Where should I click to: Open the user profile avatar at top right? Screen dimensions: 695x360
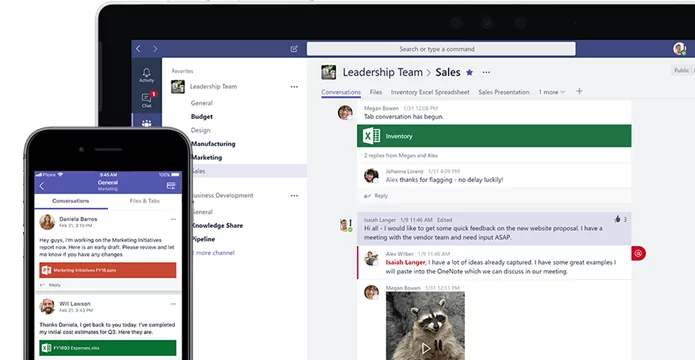(x=679, y=49)
